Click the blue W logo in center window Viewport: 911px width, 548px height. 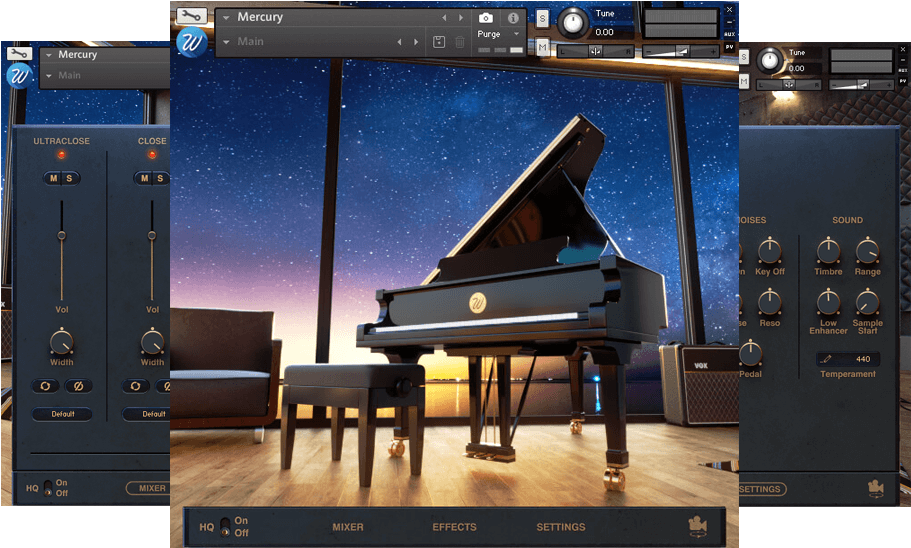(x=192, y=43)
